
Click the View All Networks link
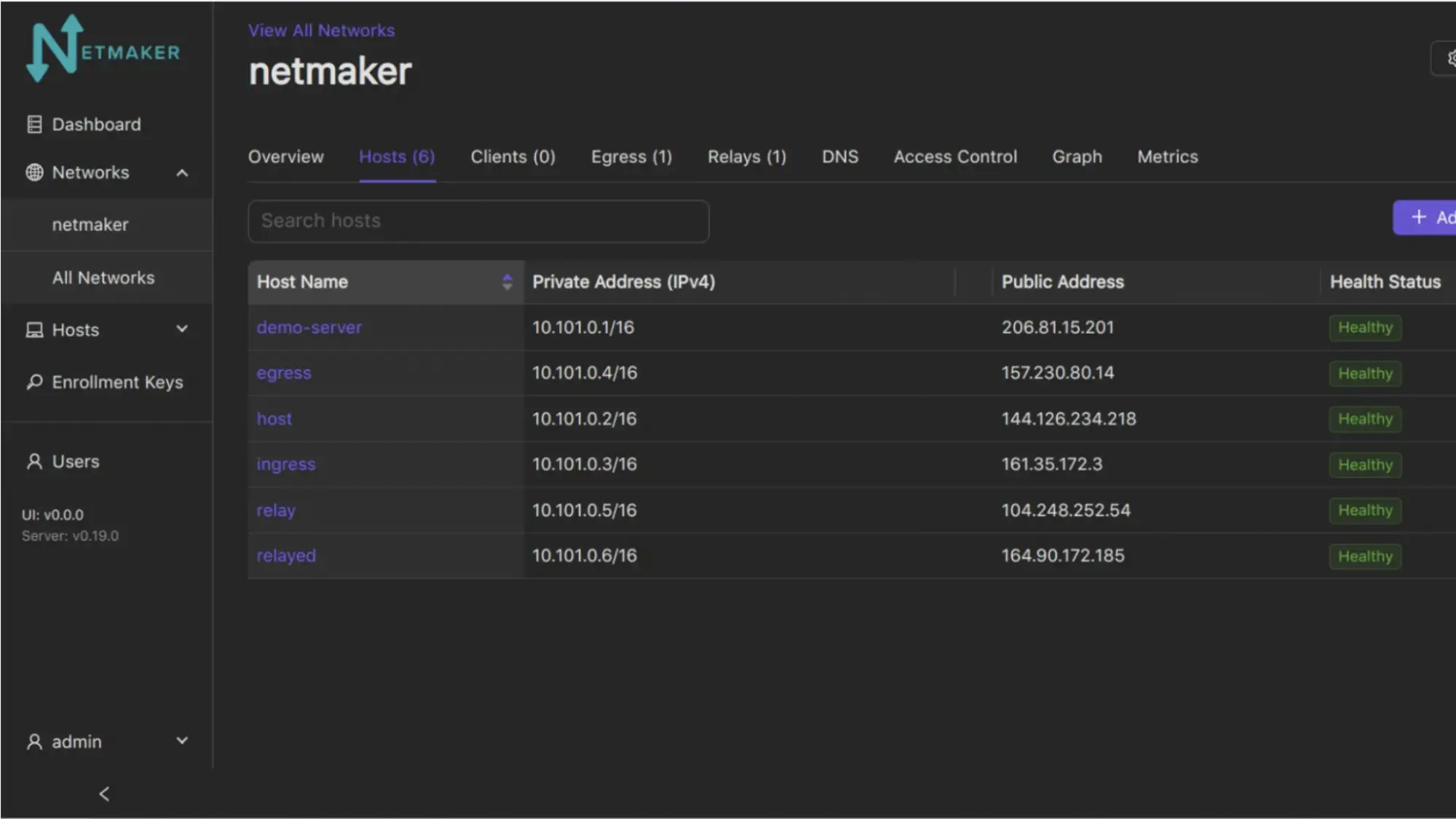tap(321, 30)
